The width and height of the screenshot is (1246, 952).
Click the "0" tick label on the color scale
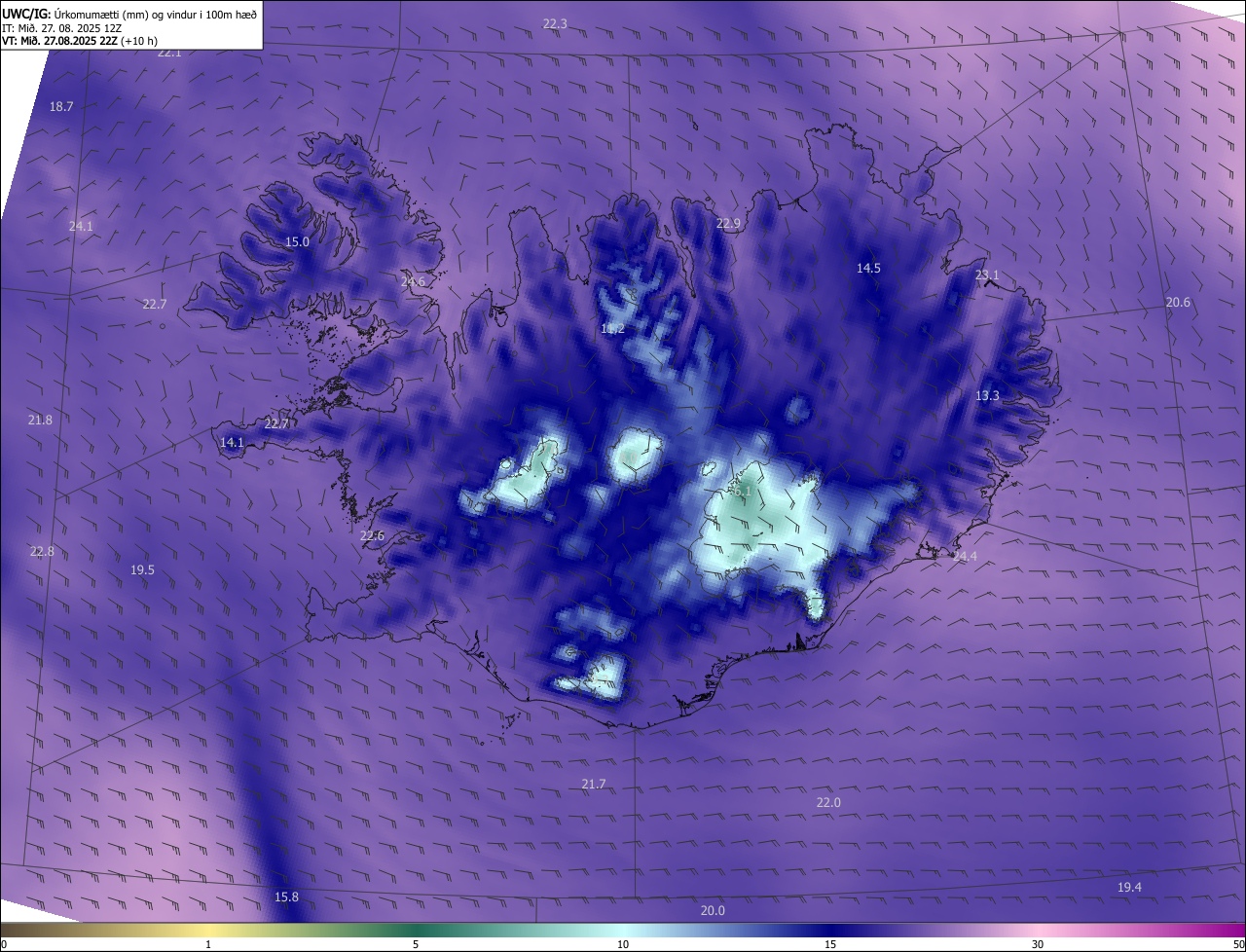click(x=4, y=944)
